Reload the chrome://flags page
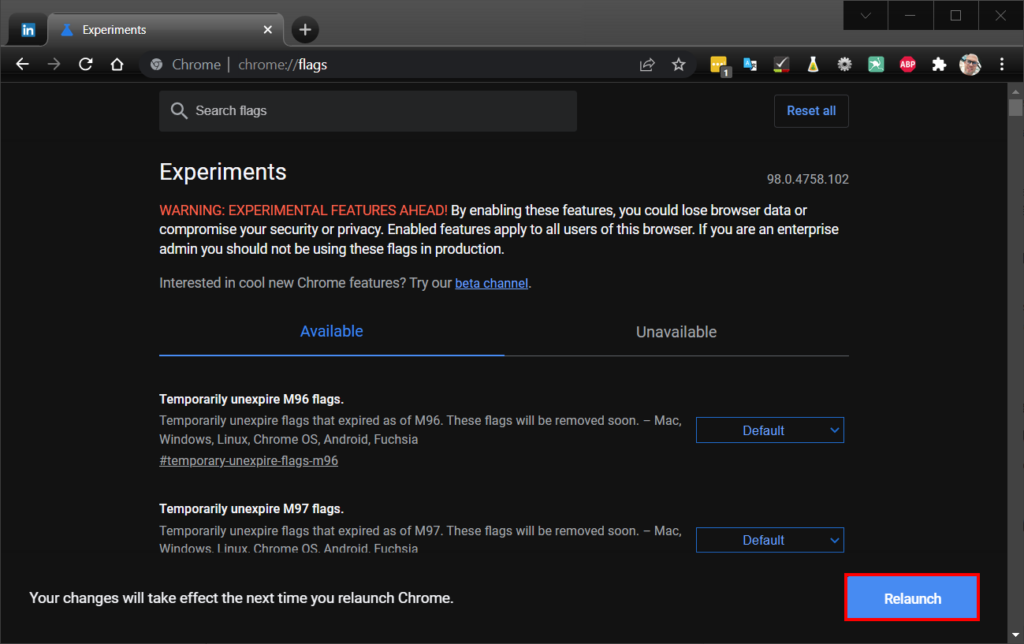This screenshot has height=644, width=1024. (x=86, y=64)
